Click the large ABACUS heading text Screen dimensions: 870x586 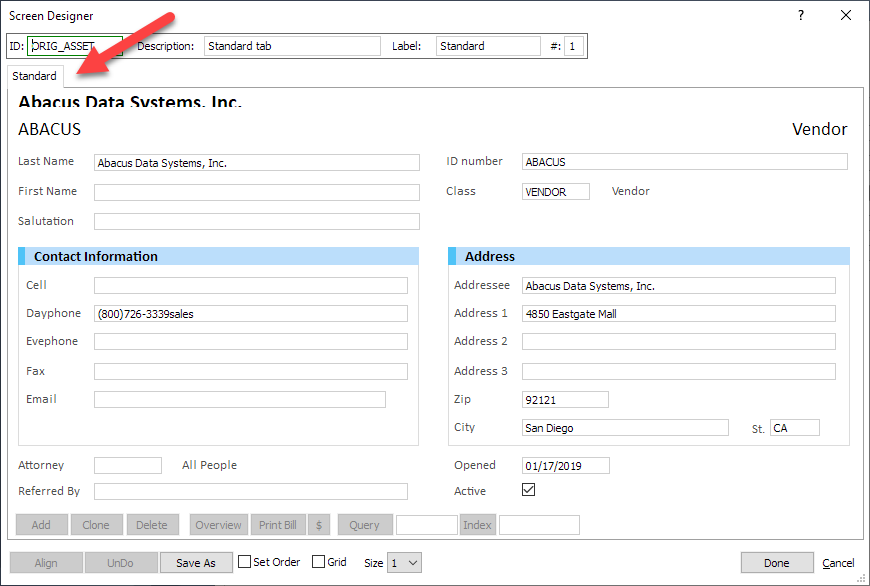[49, 129]
